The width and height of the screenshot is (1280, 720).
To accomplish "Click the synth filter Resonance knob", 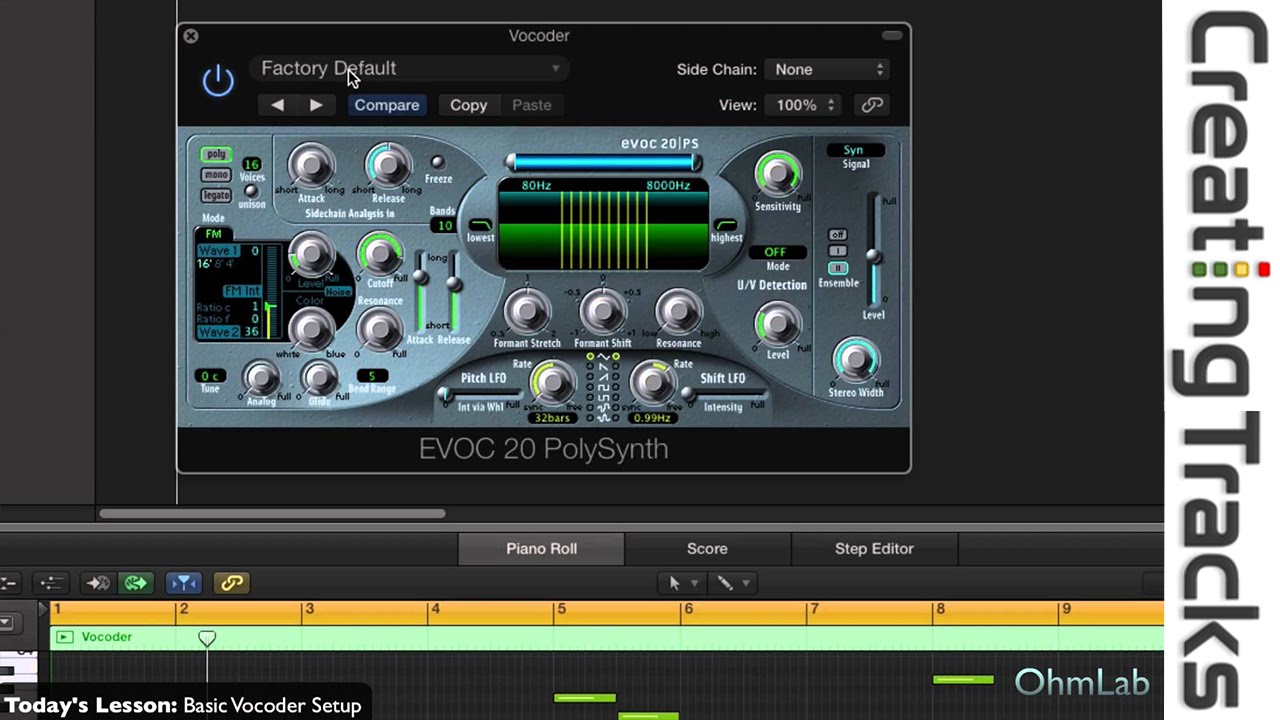I will pos(379,328).
